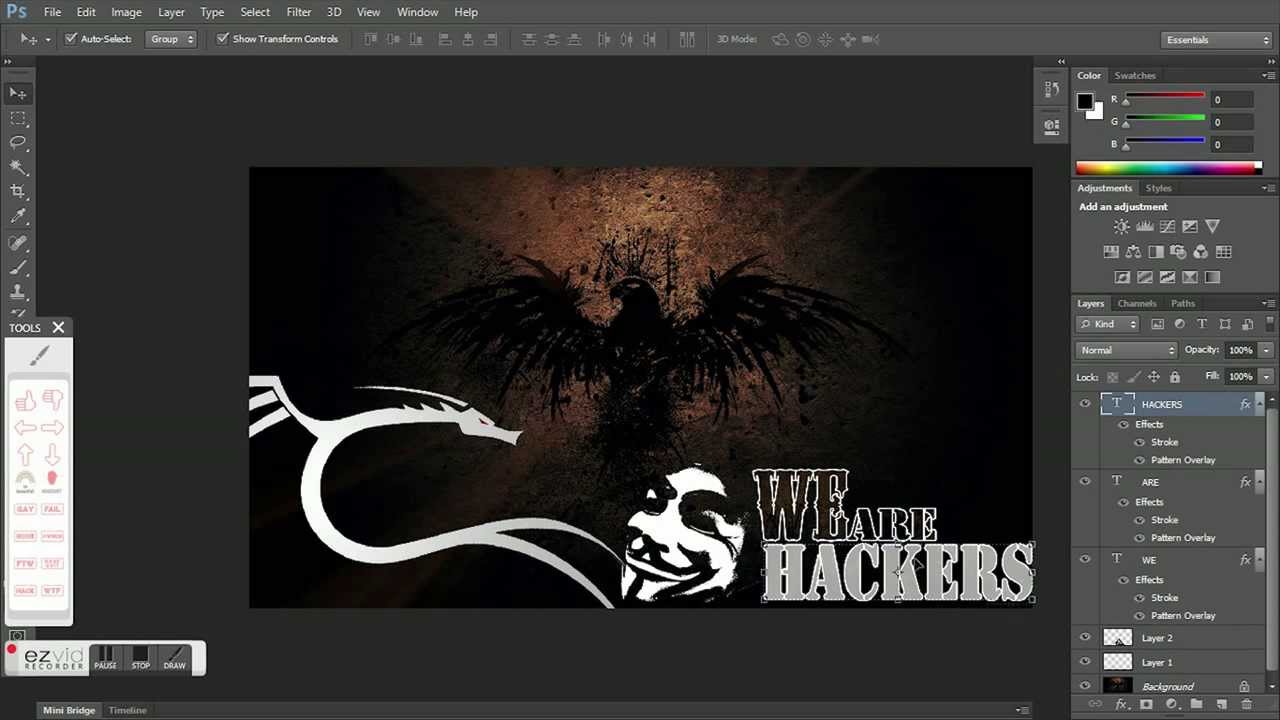Hide the WE text layer
This screenshot has width=1280, height=720.
pos(1085,560)
